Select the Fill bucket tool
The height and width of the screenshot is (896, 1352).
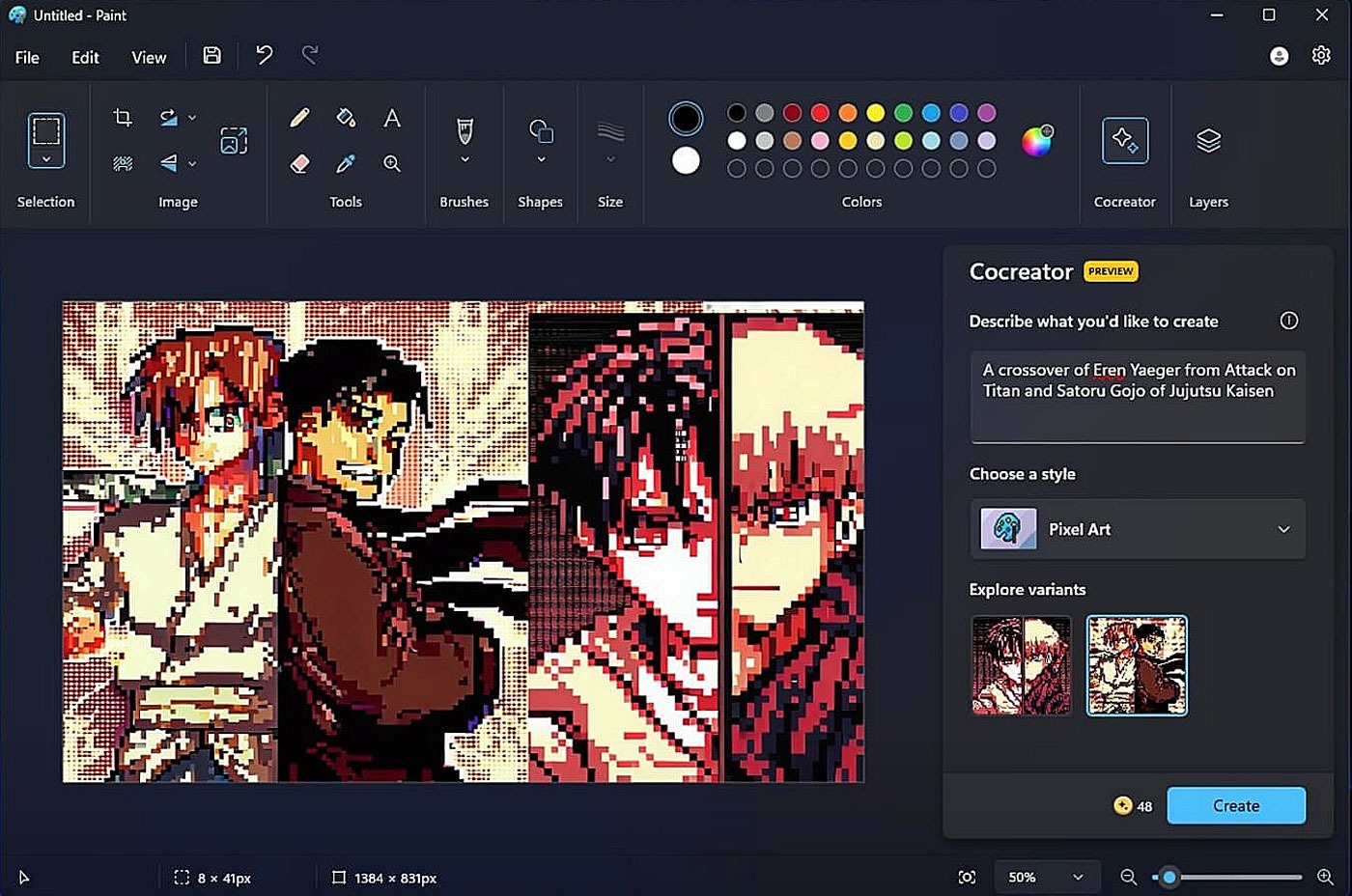point(346,118)
